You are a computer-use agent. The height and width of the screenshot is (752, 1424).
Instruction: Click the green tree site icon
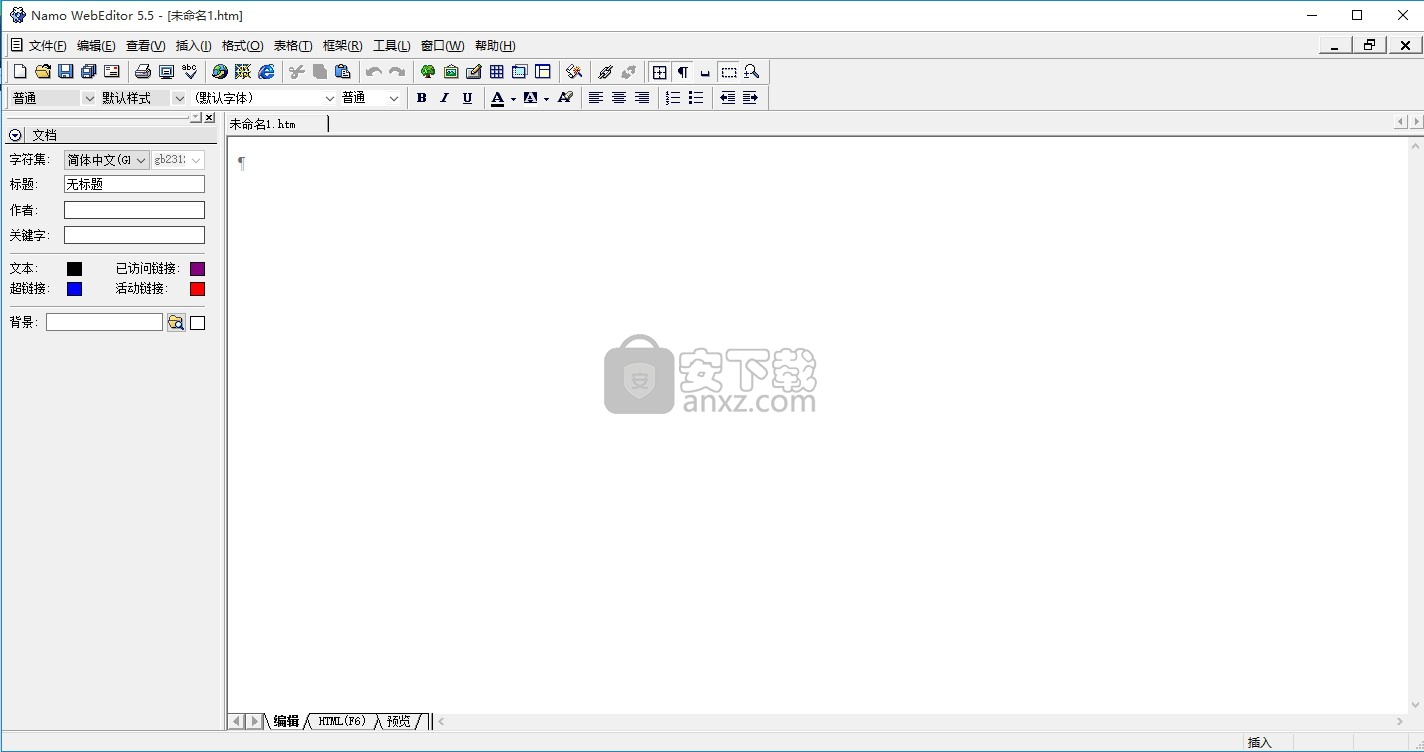(428, 71)
